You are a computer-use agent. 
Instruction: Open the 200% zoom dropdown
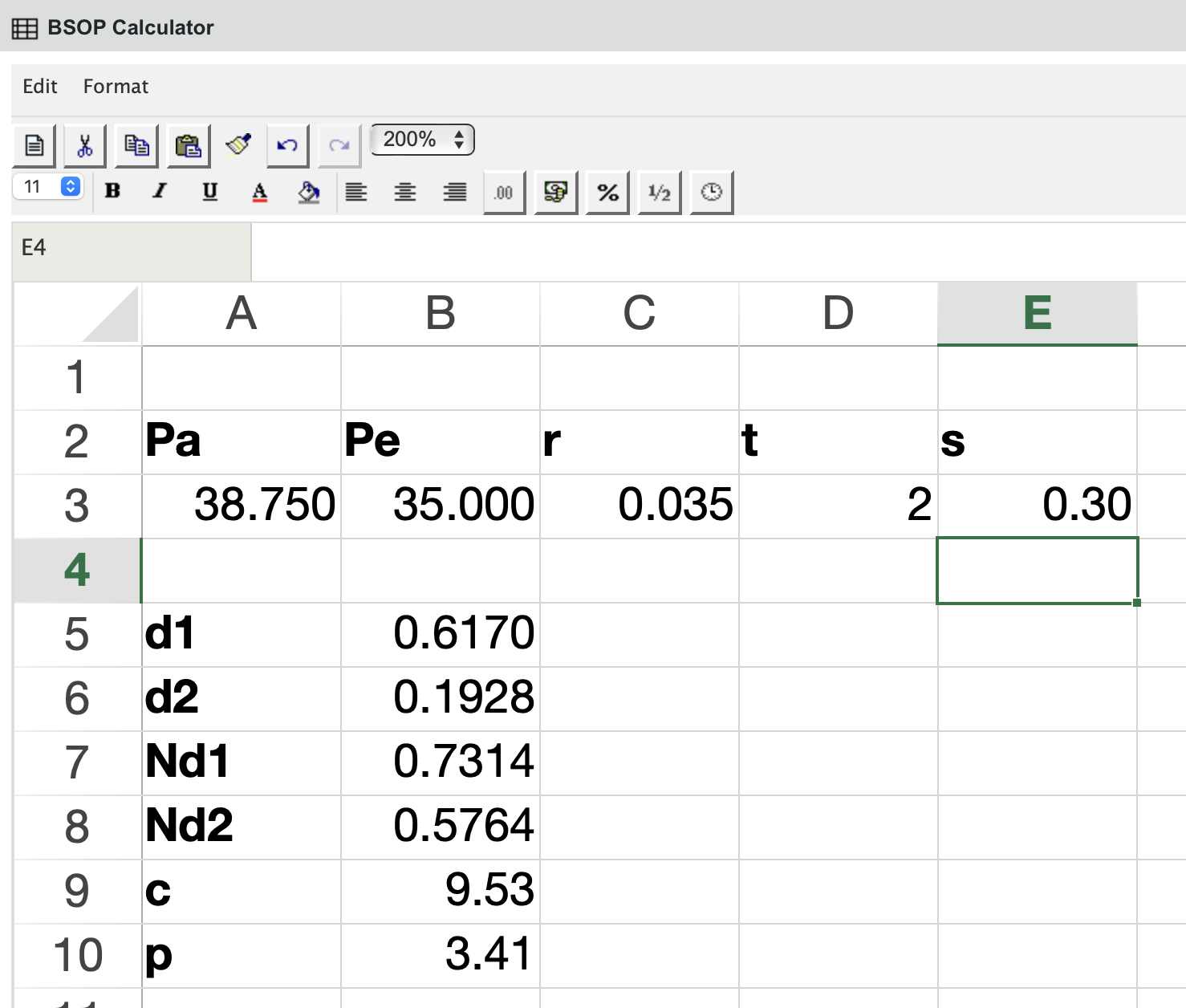tap(422, 140)
